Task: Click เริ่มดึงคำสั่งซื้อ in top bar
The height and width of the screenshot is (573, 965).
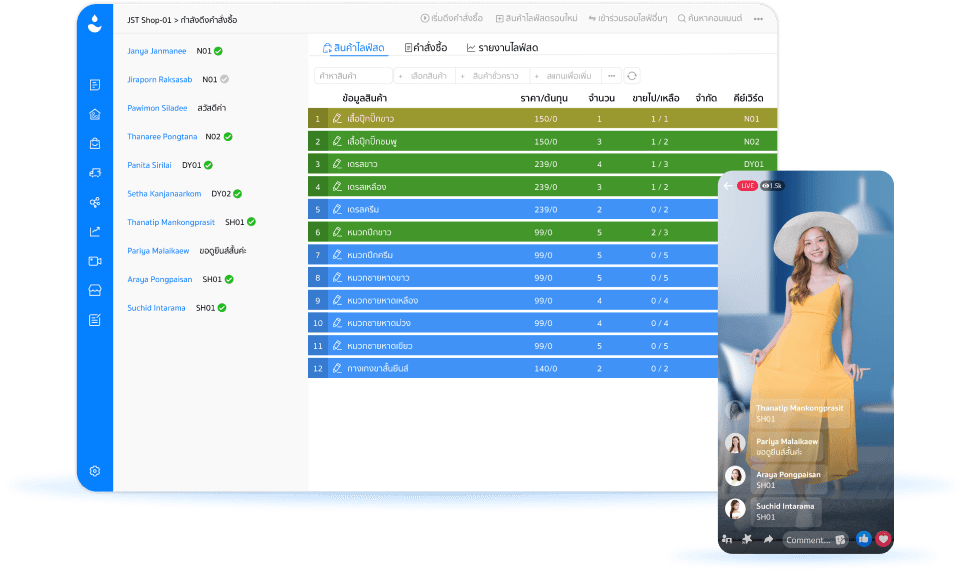Action: (452, 18)
